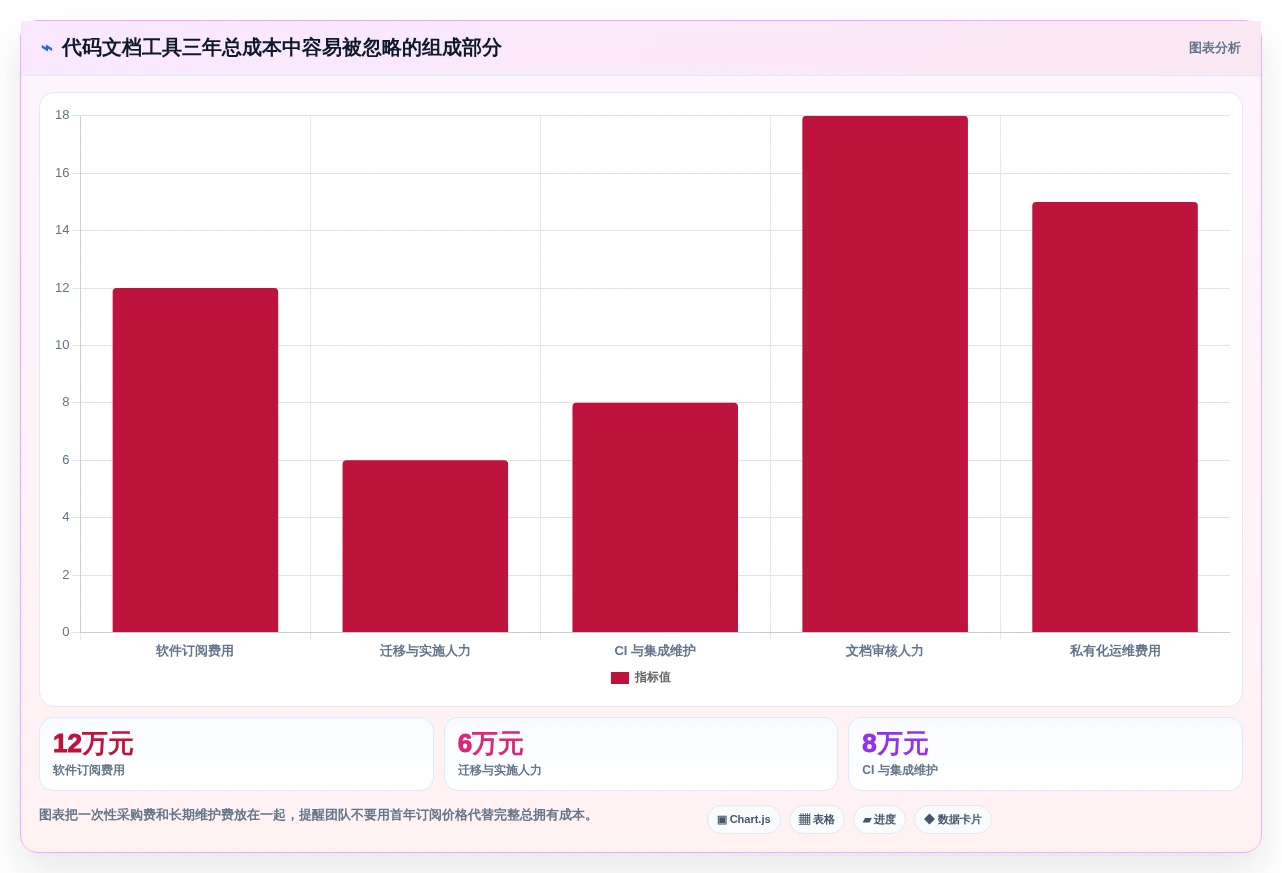This screenshot has width=1282, height=873.
Task: Click the y-axis value 10
Action: tap(62, 345)
